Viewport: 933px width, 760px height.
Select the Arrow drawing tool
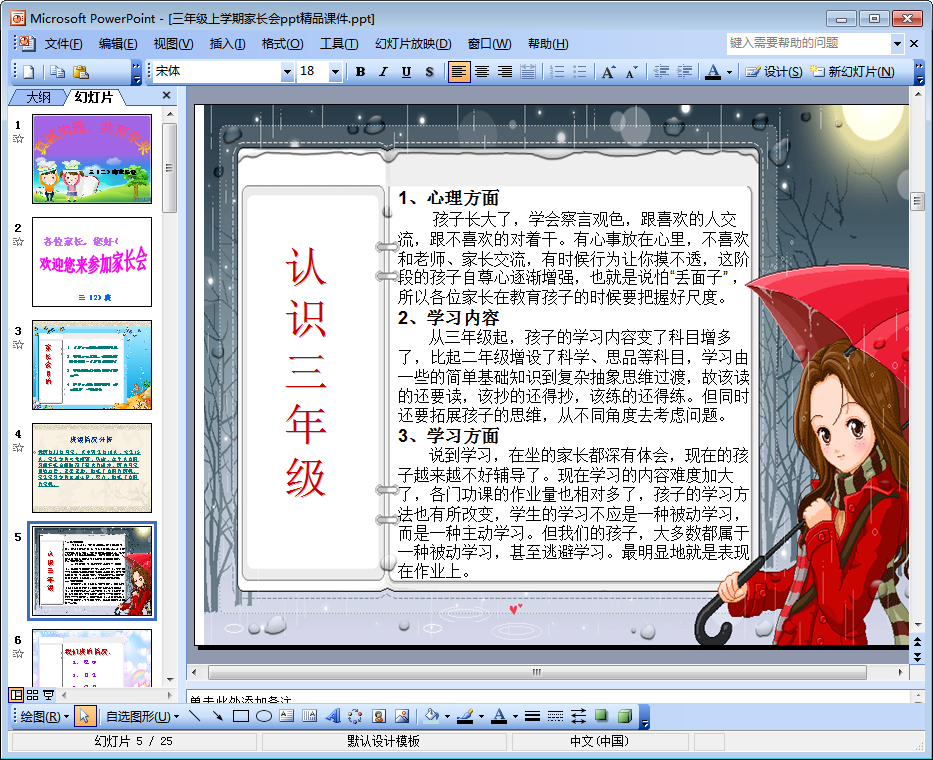(218, 717)
